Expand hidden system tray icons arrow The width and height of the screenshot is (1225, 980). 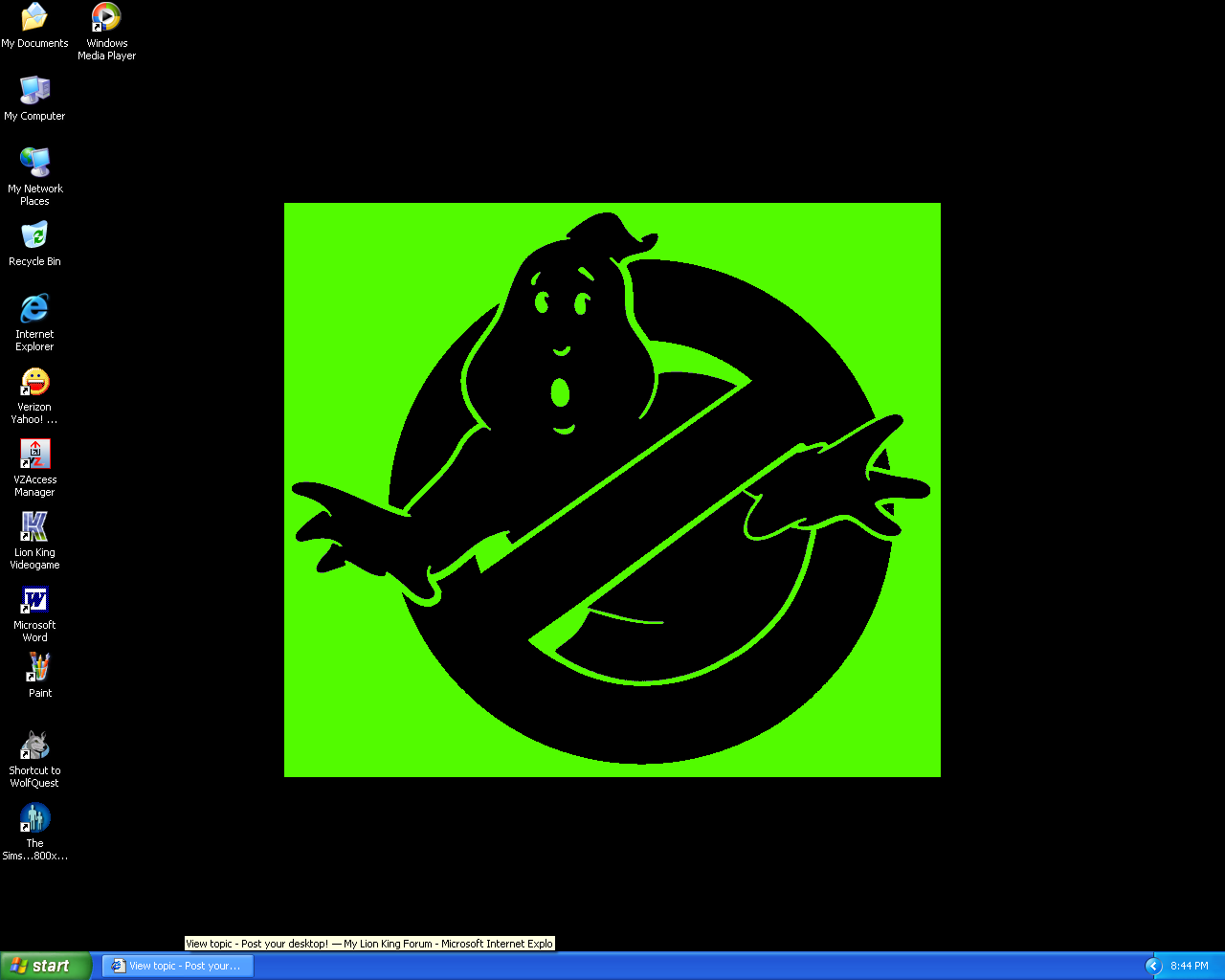coord(1153,966)
